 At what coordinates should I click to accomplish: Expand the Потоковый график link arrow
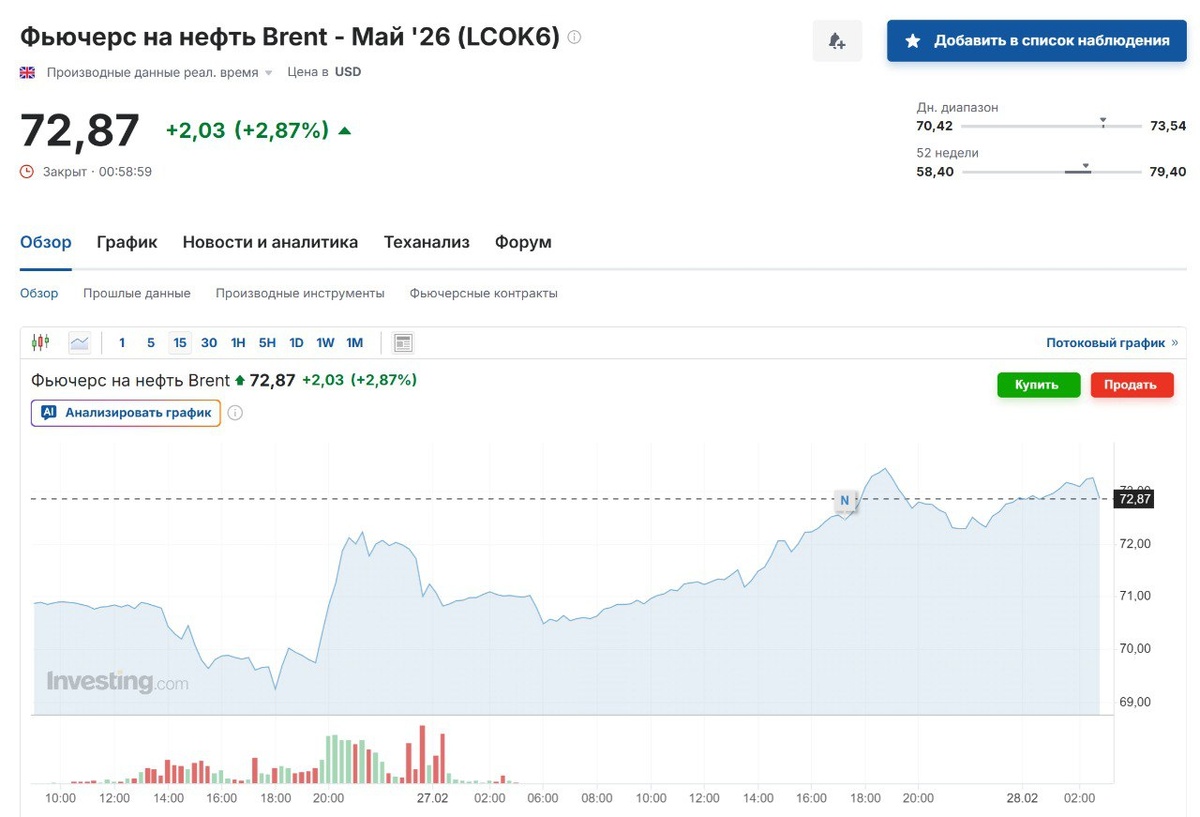point(1175,343)
